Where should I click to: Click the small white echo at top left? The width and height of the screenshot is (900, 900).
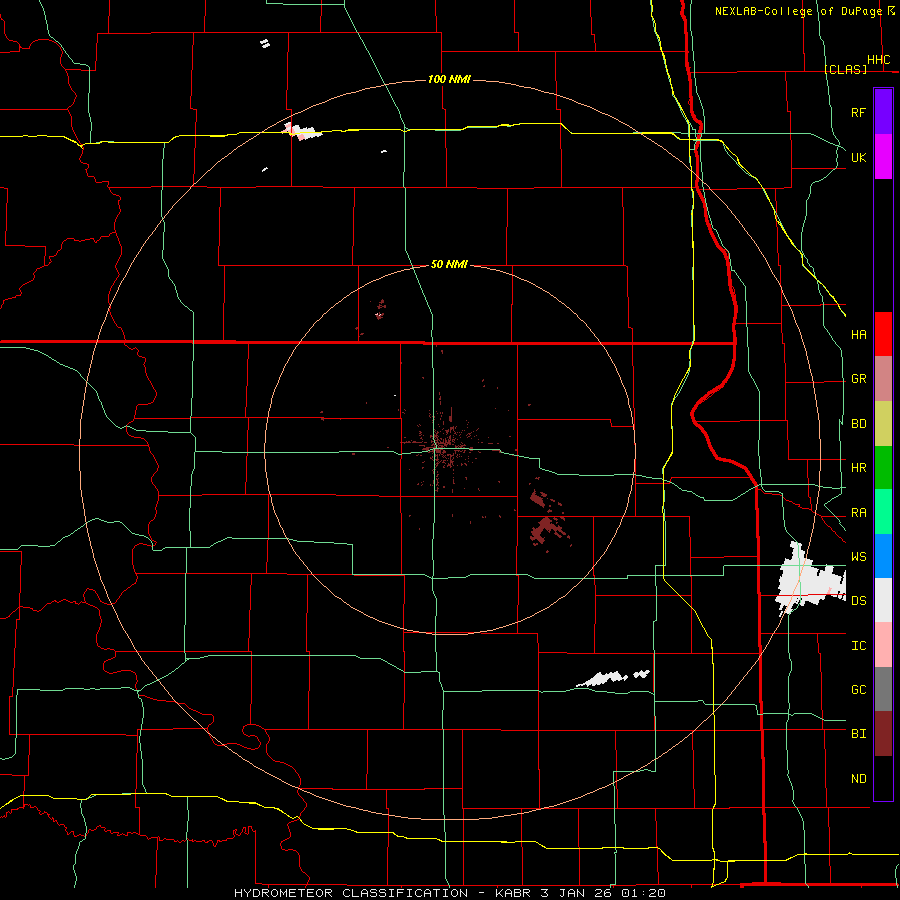pyautogui.click(x=265, y=43)
